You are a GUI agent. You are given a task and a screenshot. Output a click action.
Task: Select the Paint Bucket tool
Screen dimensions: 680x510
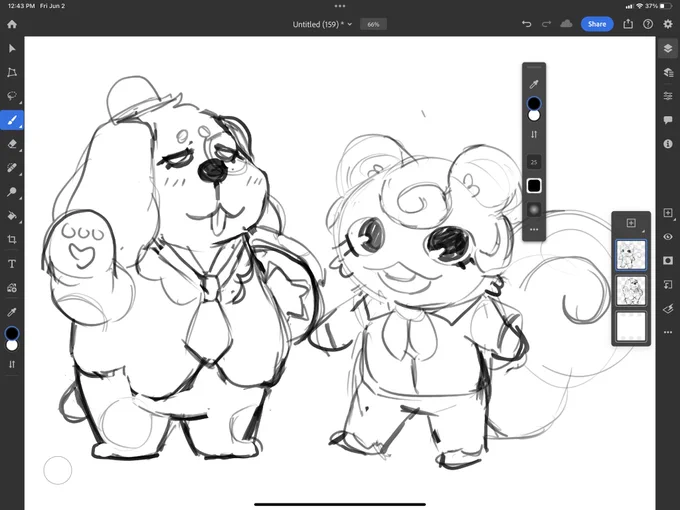pos(12,216)
